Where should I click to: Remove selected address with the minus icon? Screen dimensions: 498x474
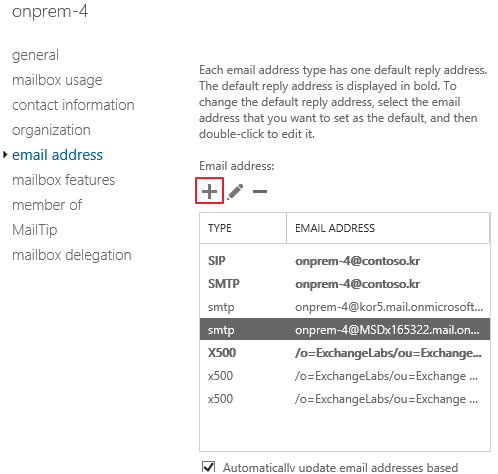click(x=260, y=191)
